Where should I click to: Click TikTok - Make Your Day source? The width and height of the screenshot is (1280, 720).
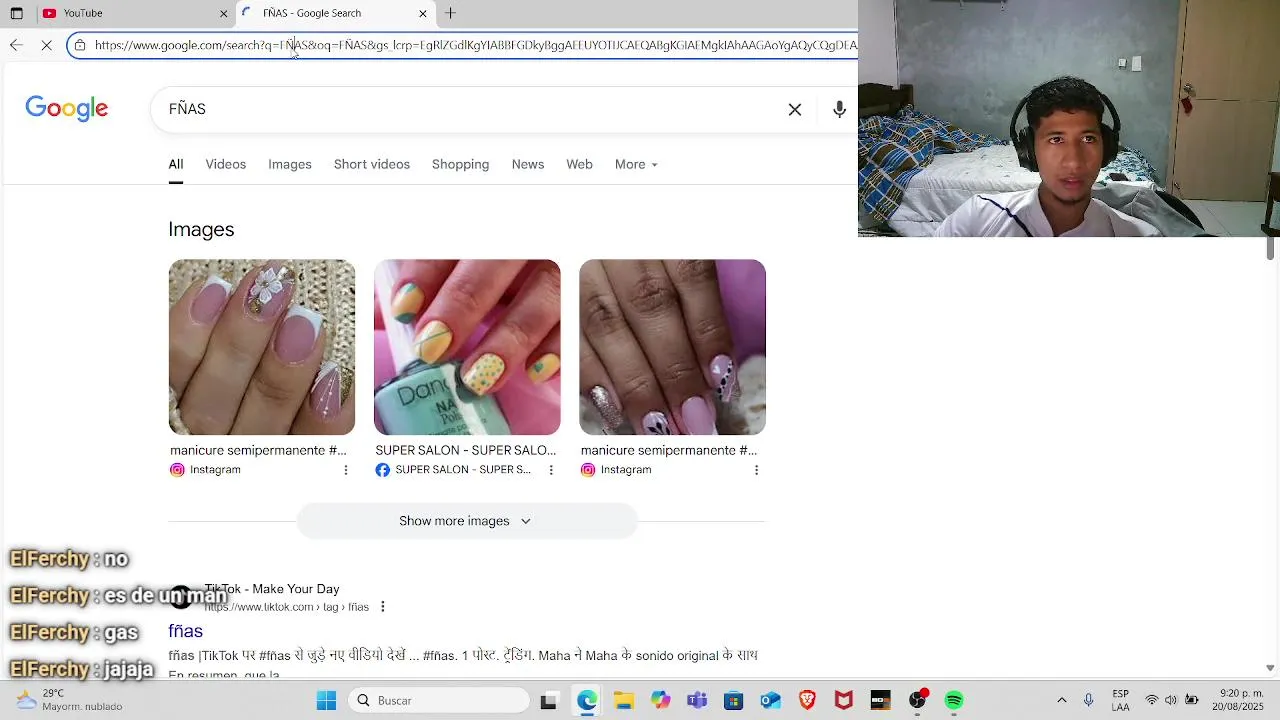(x=271, y=589)
